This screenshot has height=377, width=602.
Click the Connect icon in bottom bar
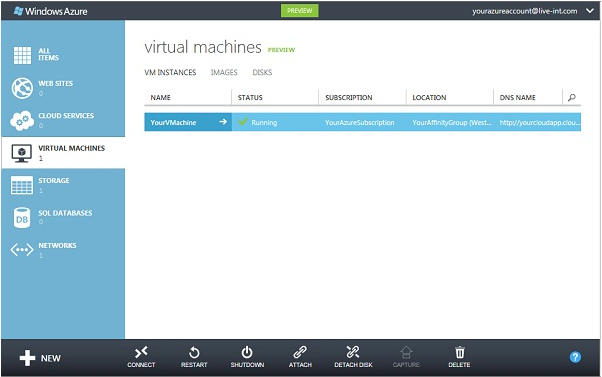[x=141, y=352]
